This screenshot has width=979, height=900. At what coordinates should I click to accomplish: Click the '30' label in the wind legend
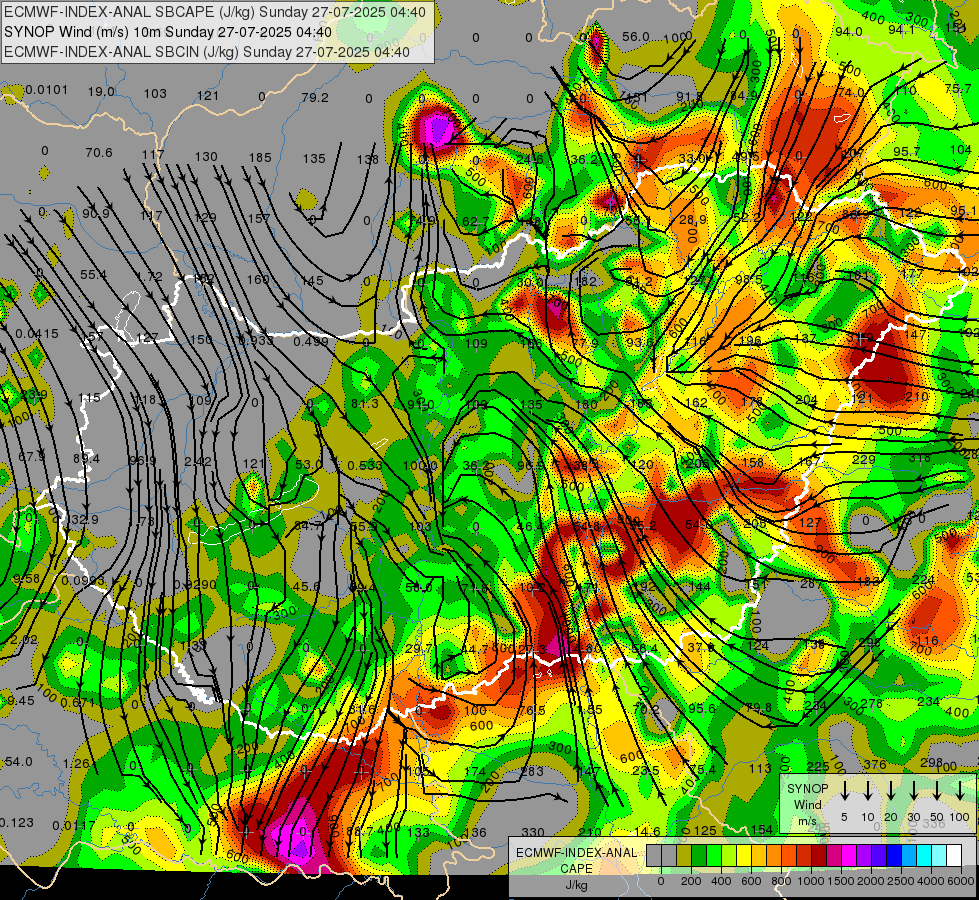tap(913, 817)
